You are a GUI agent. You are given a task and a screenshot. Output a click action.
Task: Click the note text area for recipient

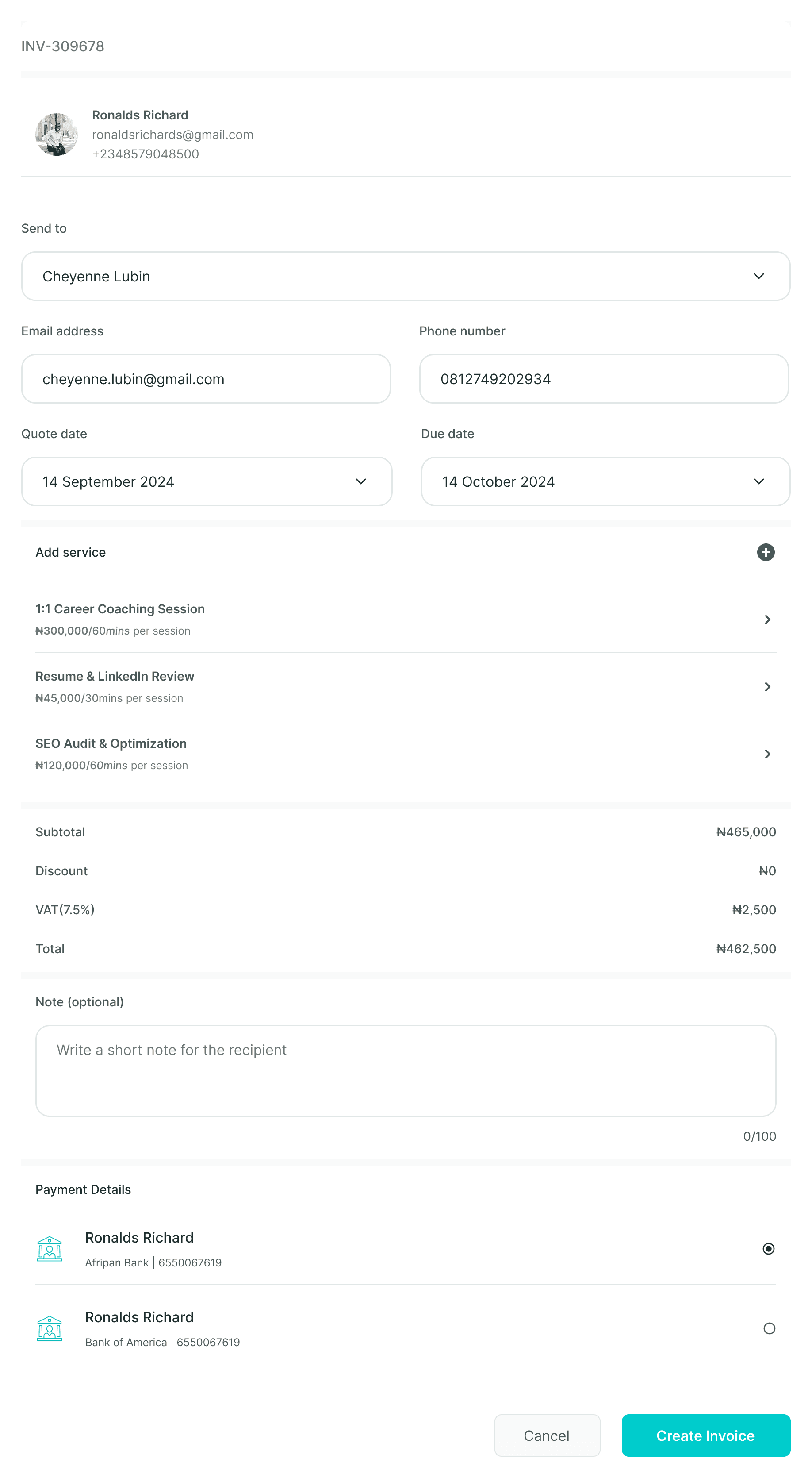pos(406,1070)
